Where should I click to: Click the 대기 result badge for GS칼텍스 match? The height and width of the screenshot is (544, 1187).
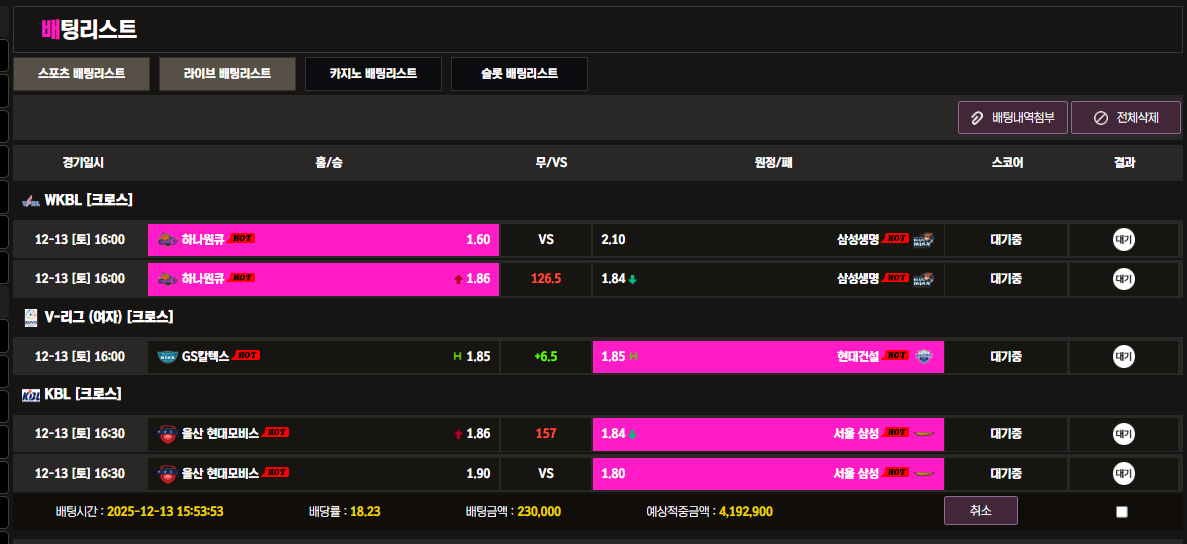(x=1124, y=356)
